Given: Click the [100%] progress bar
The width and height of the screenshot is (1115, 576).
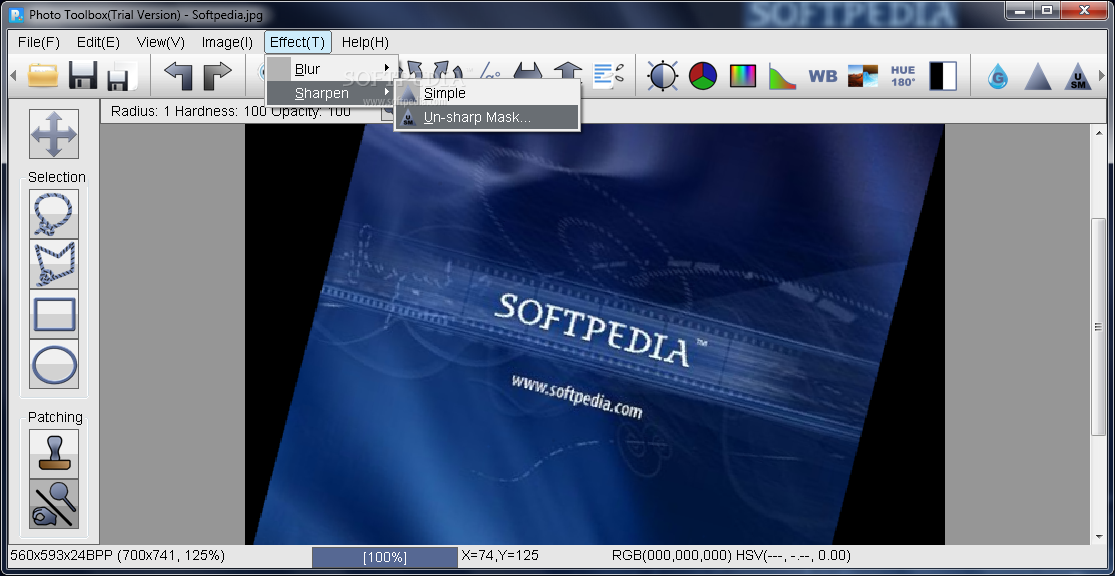Looking at the screenshot, I should click(x=385, y=557).
